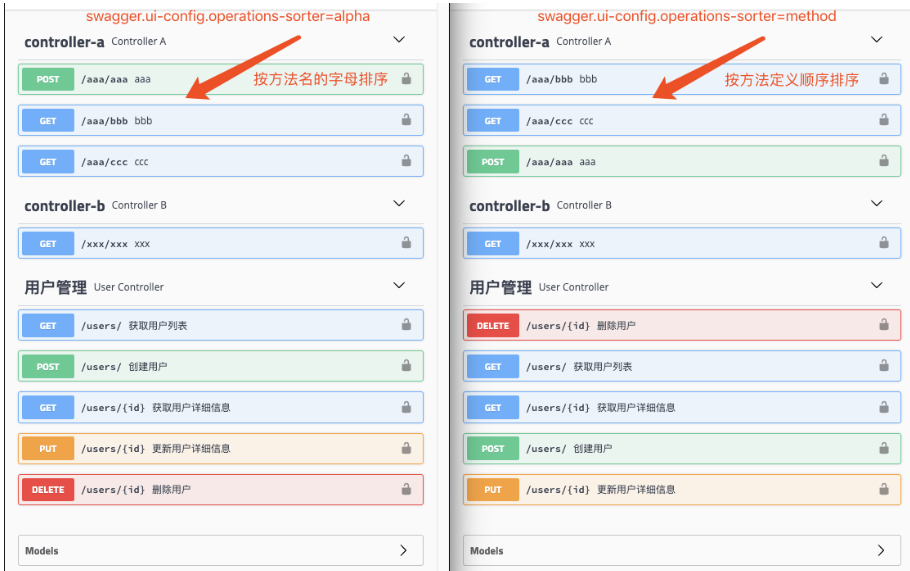This screenshot has height=571, width=910.
Task: Open GET /xxx/xxx operation in left panel
Action: pyautogui.click(x=221, y=243)
